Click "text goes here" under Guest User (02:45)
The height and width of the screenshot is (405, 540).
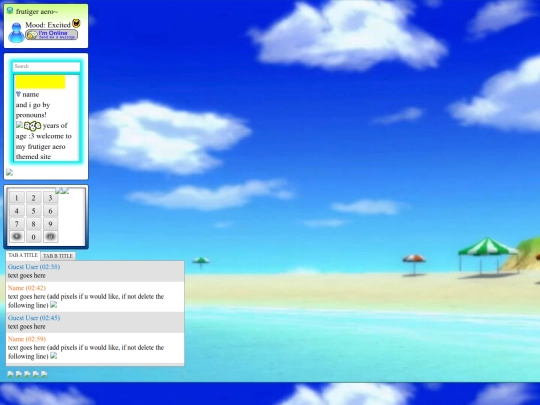coord(27,326)
